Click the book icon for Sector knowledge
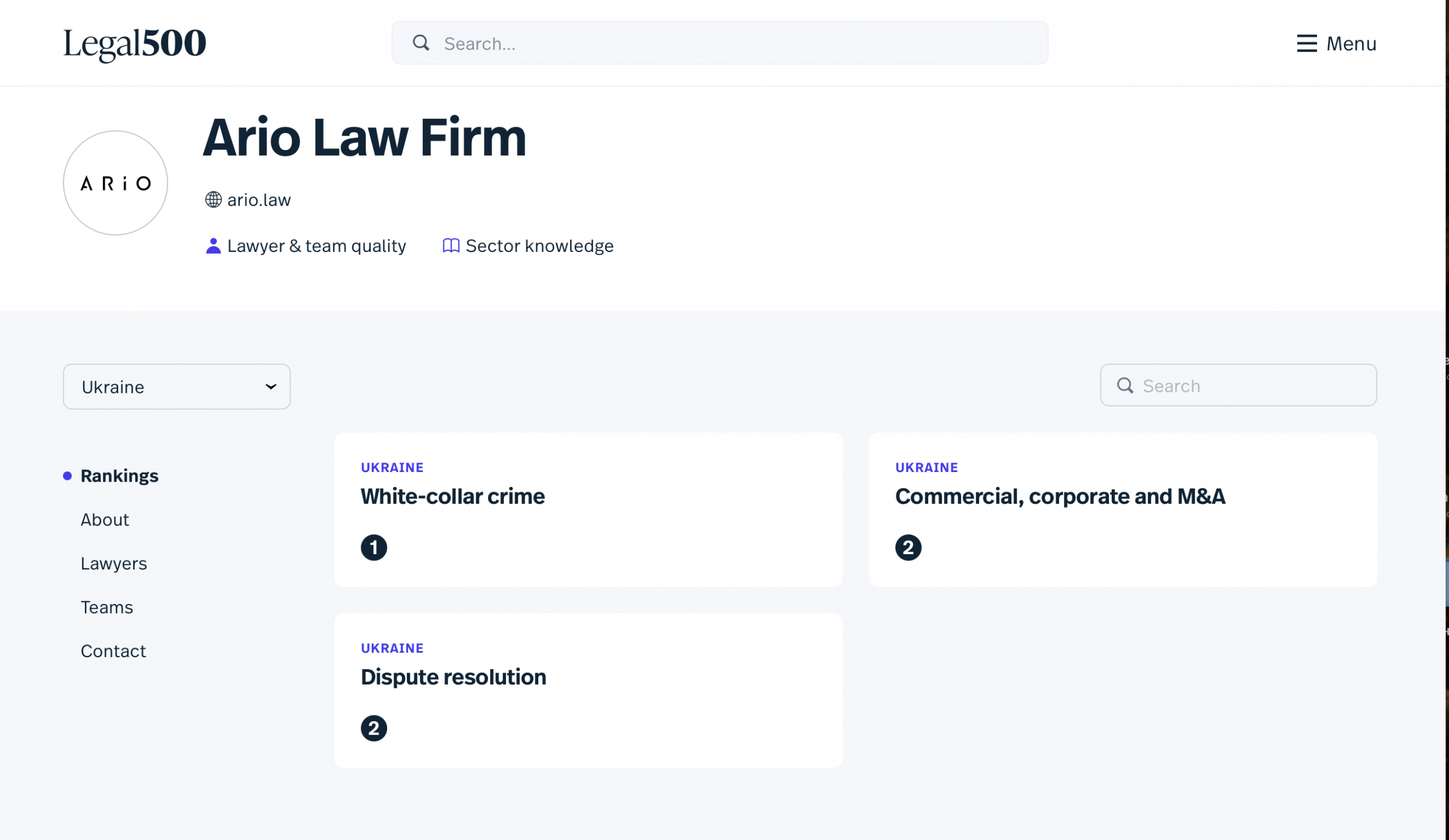Viewport: 1449px width, 840px height. tap(451, 246)
